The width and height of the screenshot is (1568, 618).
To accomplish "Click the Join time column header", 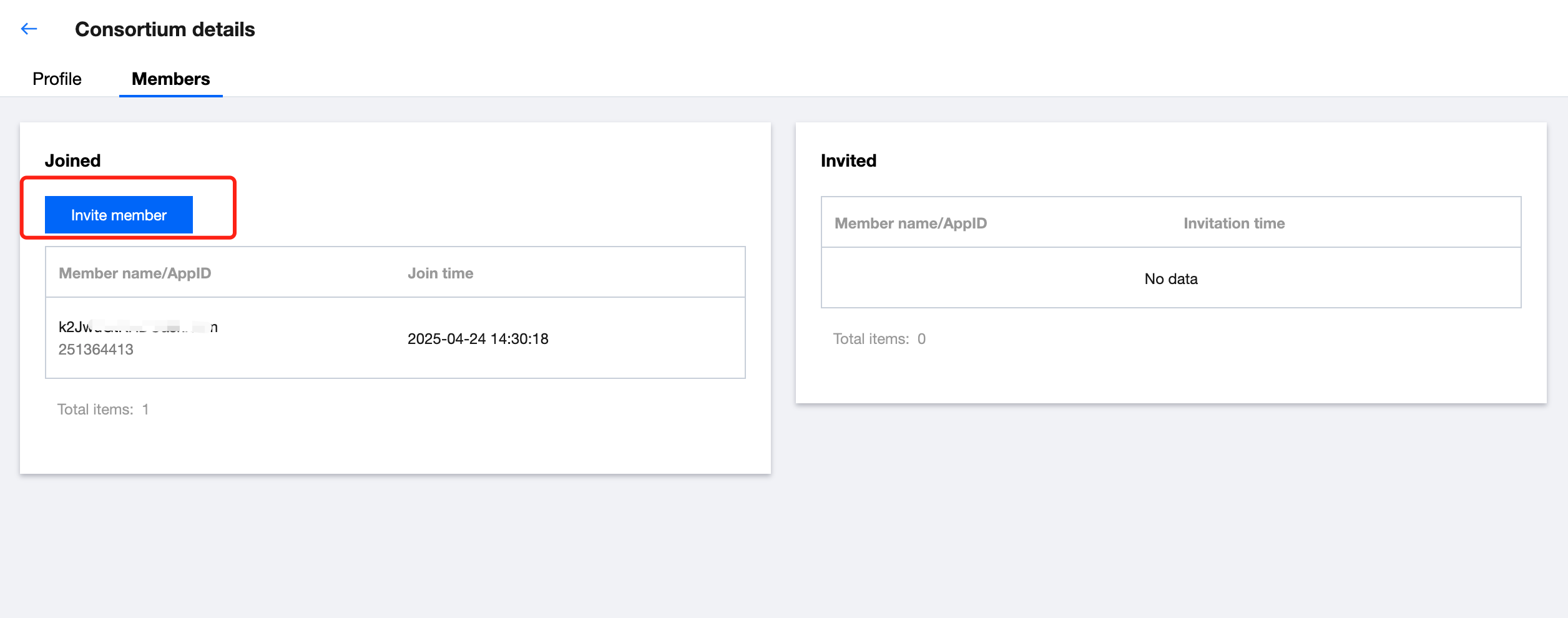I will coord(440,273).
